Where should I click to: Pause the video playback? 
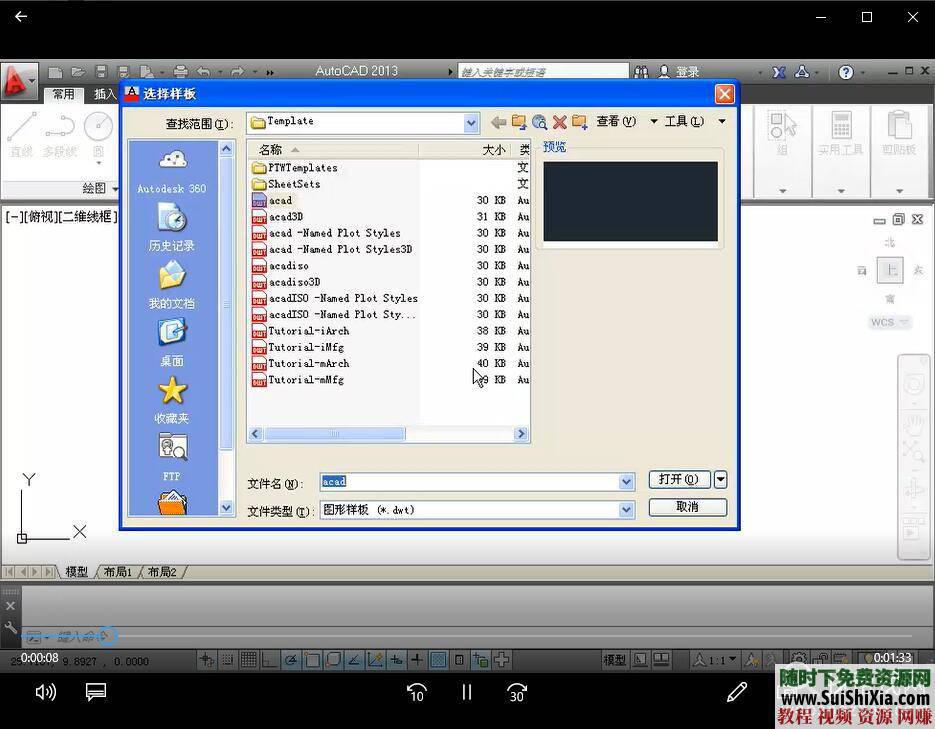pyautogui.click(x=466, y=692)
